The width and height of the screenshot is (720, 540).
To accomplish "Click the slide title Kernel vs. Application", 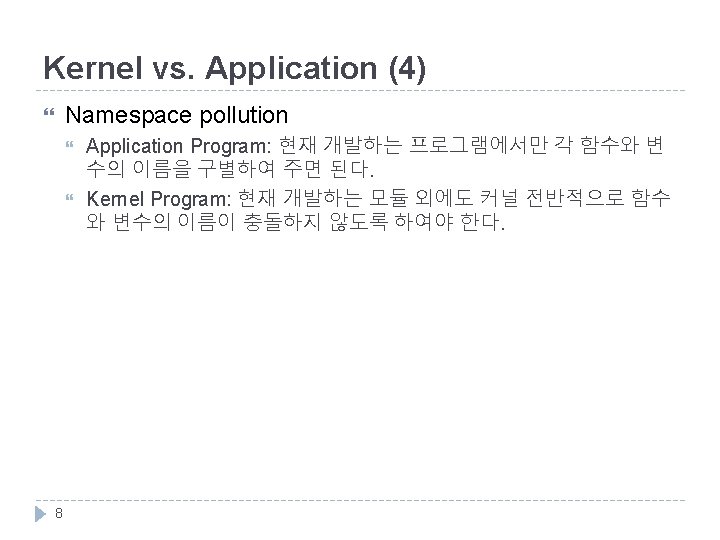I will click(235, 69).
